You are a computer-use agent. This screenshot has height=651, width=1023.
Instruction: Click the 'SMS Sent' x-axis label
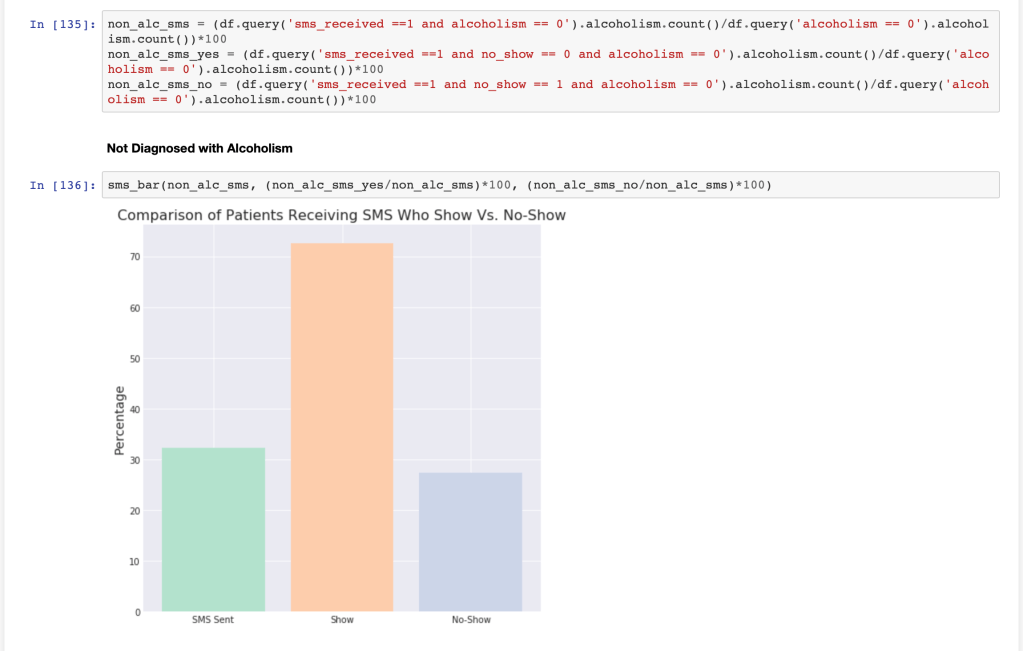coord(213,620)
